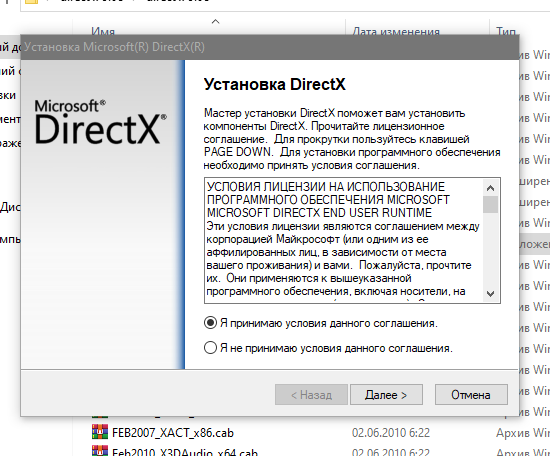Select Feb2010_X3DAudio_x64.cab file name
This screenshot has width=550, height=456.
tap(185, 452)
